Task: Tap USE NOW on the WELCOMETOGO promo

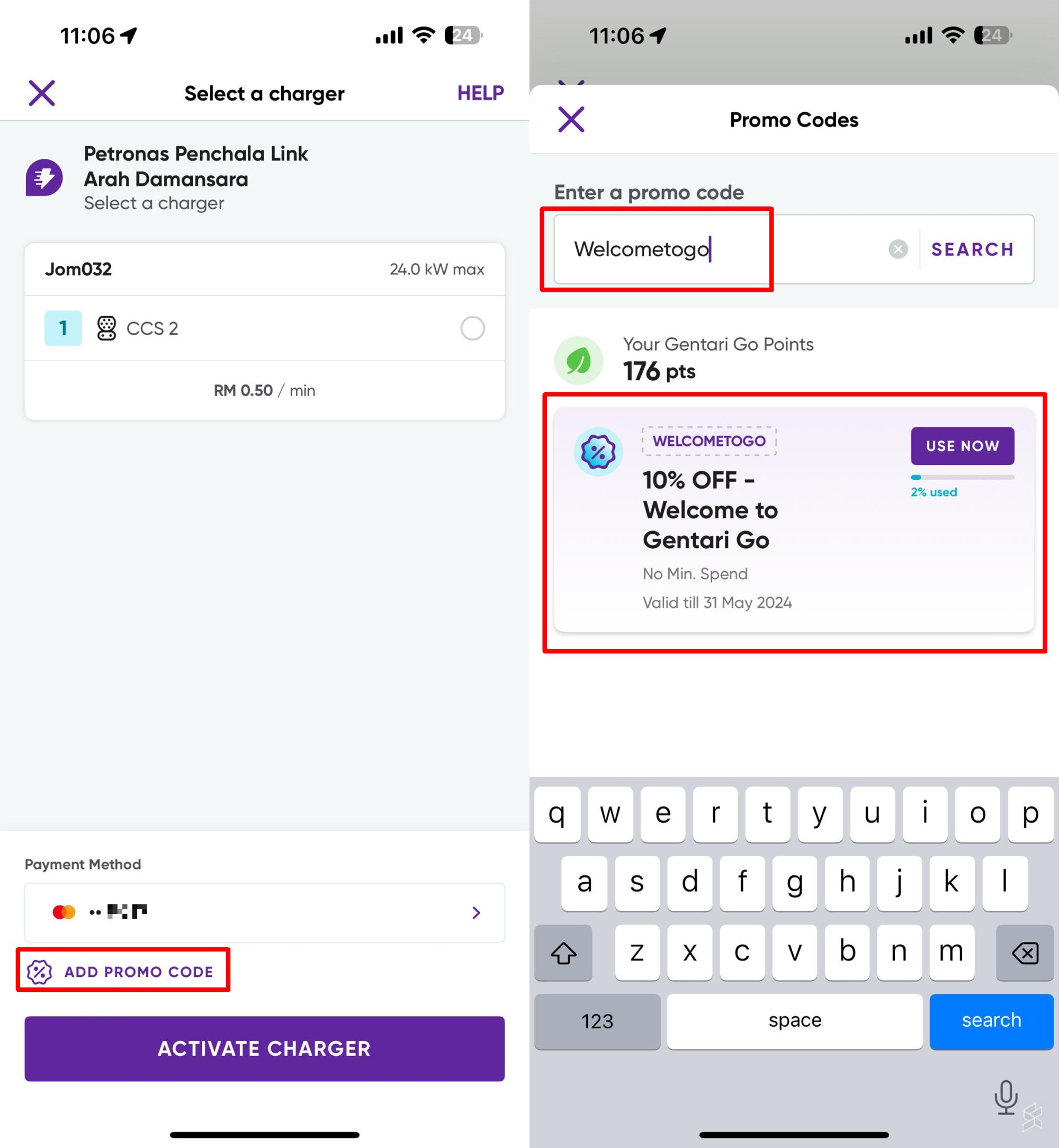Action: 962,445
